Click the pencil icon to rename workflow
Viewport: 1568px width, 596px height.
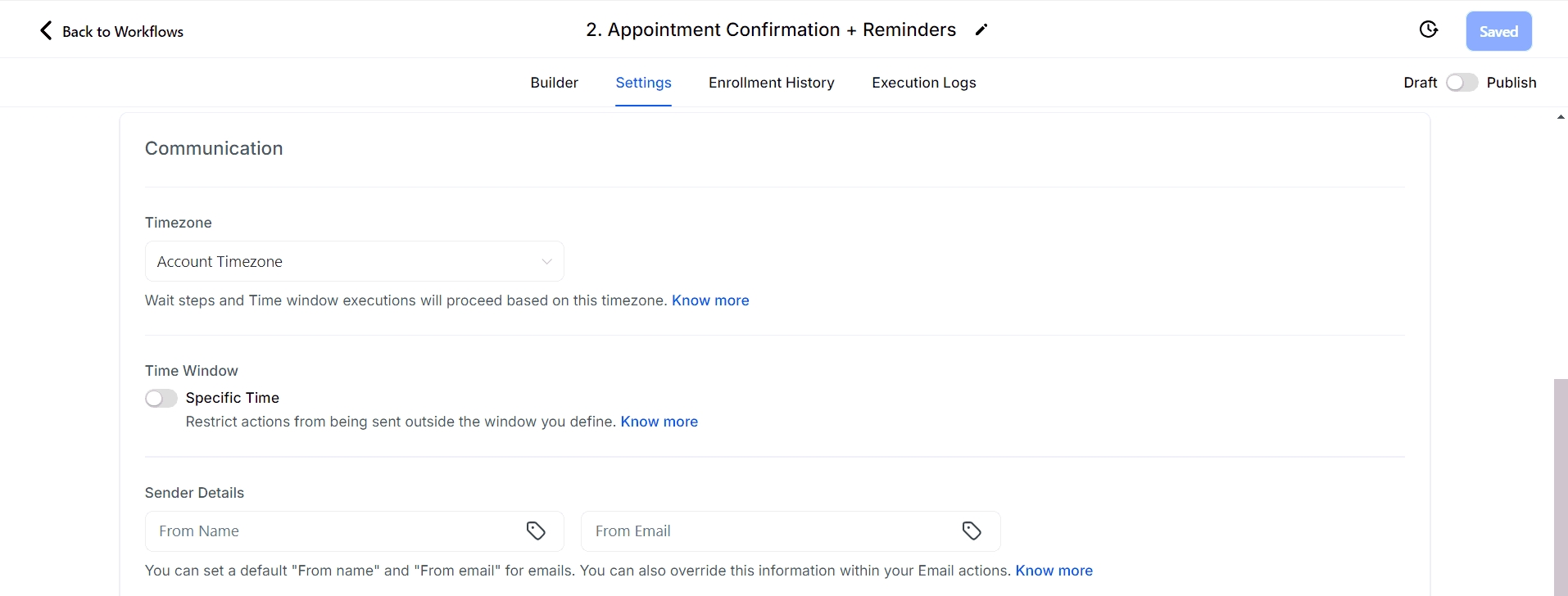click(981, 30)
